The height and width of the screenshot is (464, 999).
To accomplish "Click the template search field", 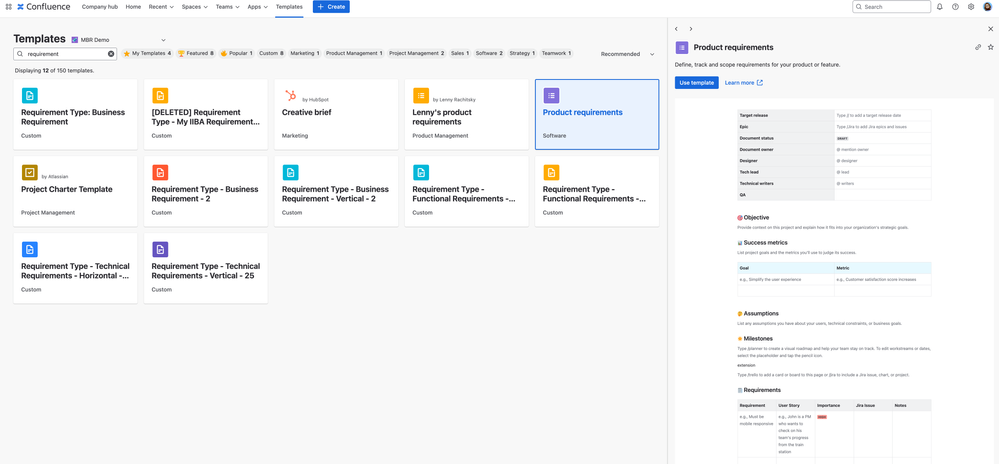I will 65,54.
